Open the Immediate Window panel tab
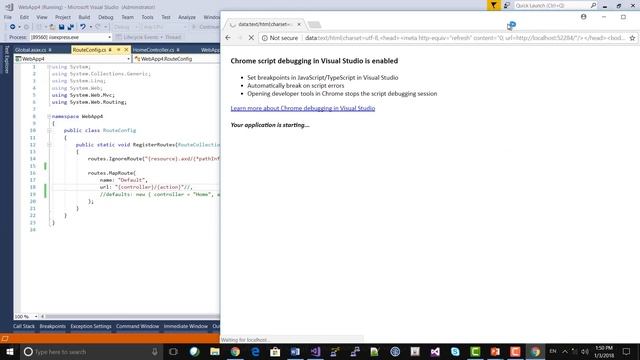640x360 pixels. pos(186,326)
